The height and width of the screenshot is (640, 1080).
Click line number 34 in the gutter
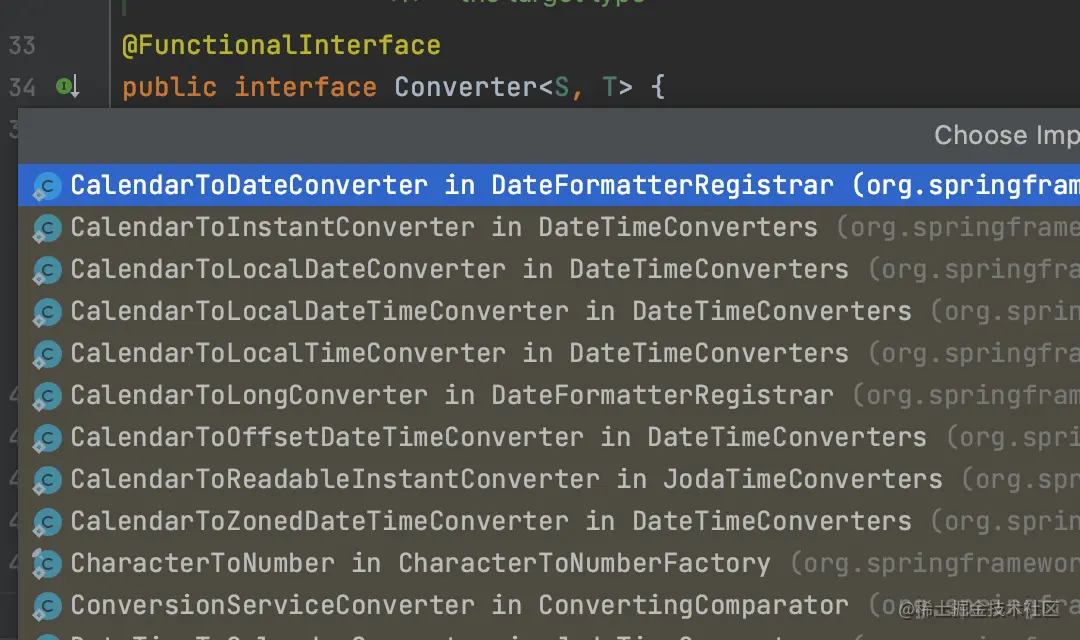point(22,87)
